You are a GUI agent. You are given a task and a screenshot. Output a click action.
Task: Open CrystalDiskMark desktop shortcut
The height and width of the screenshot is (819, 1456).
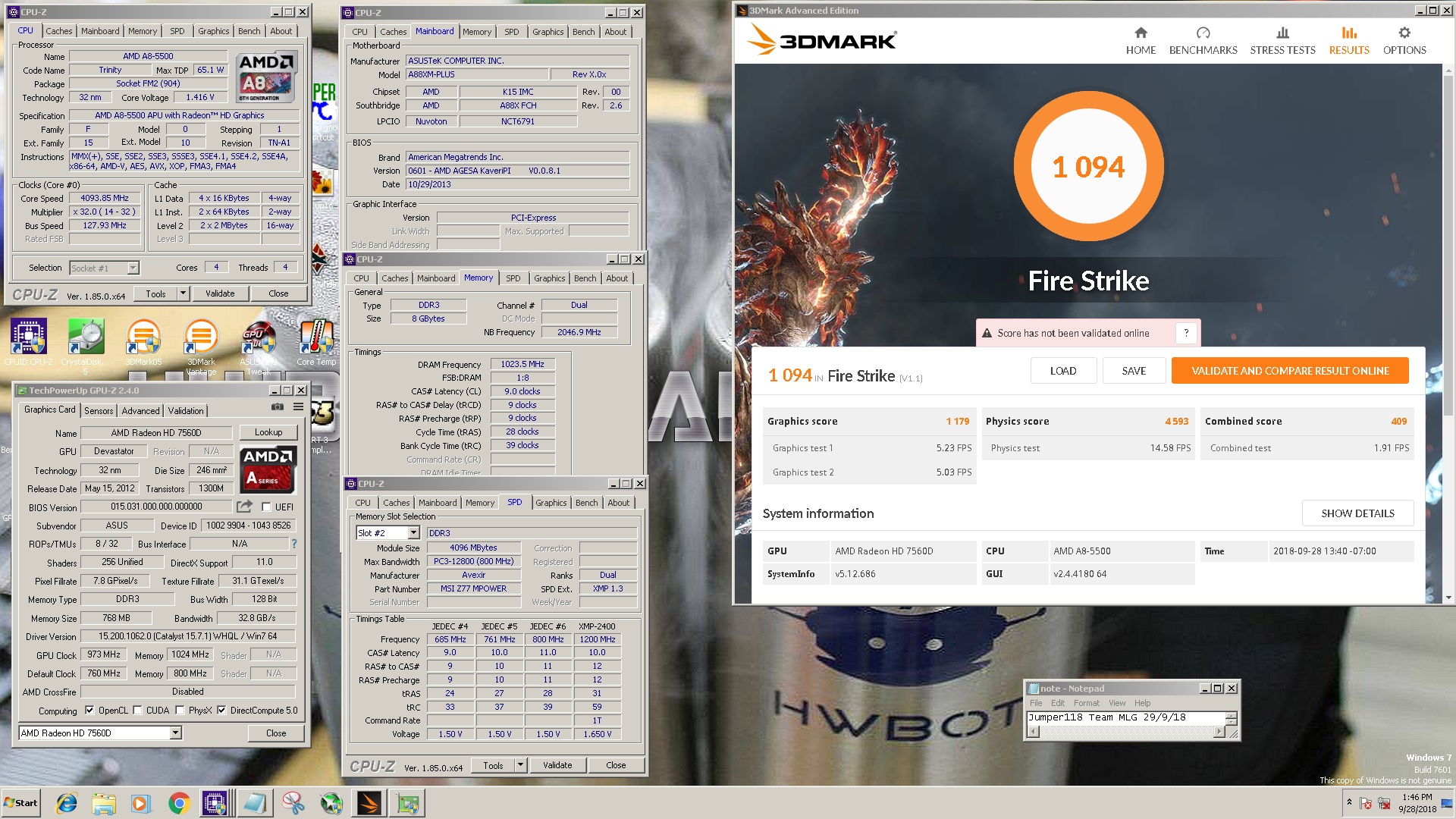(86, 345)
